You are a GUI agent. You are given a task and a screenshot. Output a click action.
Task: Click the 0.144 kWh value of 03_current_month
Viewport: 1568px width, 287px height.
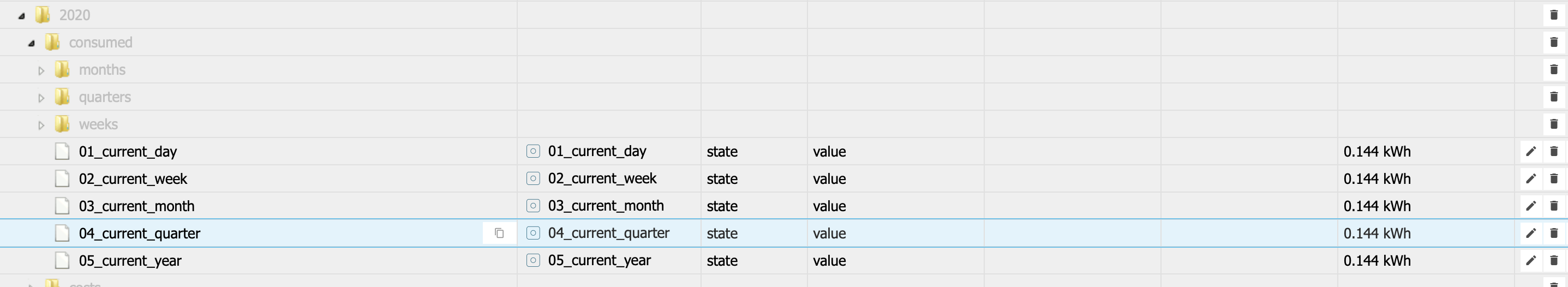point(1377,206)
